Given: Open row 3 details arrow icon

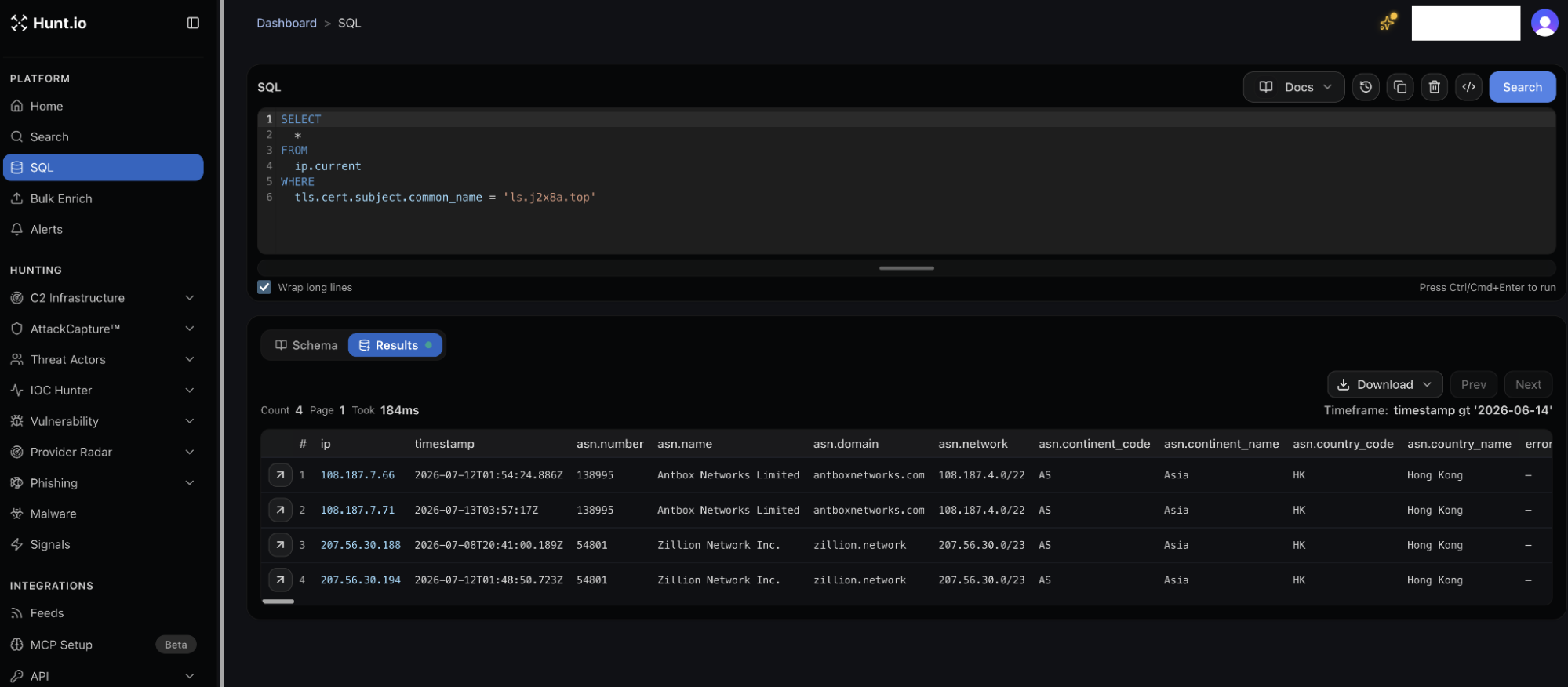Looking at the screenshot, I should click(x=280, y=545).
